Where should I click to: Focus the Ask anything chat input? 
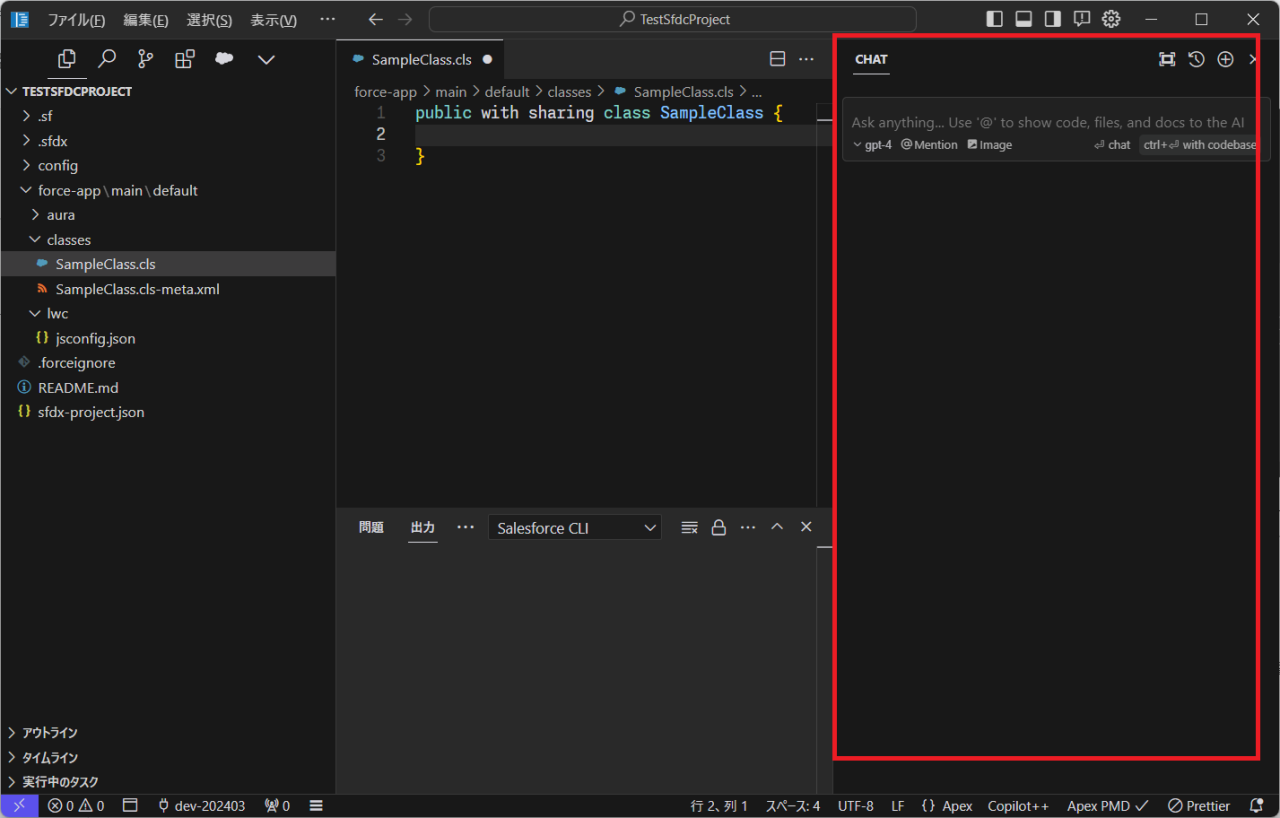(1048, 122)
